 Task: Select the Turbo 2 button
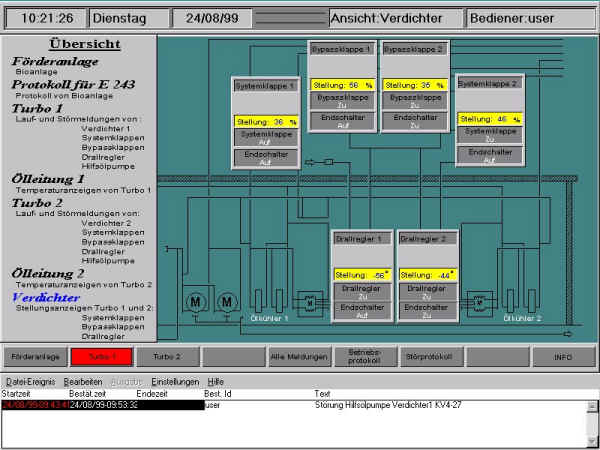[x=168, y=357]
